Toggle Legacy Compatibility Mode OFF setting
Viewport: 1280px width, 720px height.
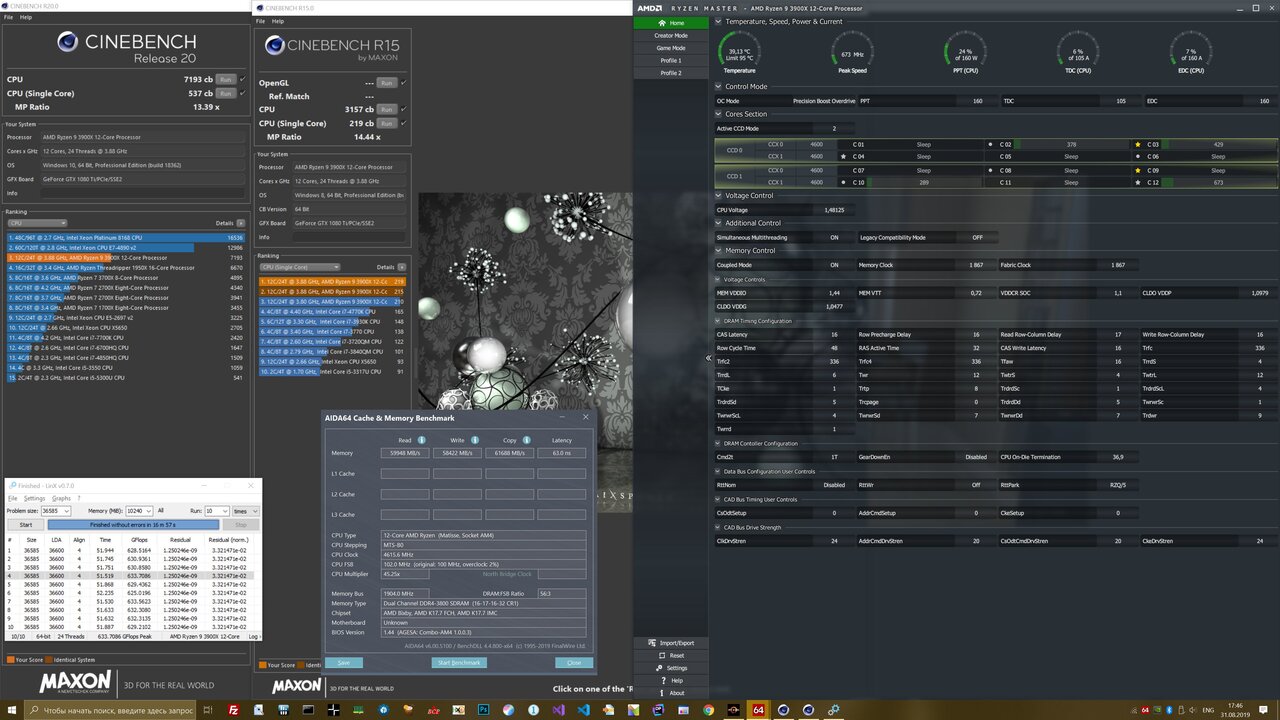pos(977,237)
